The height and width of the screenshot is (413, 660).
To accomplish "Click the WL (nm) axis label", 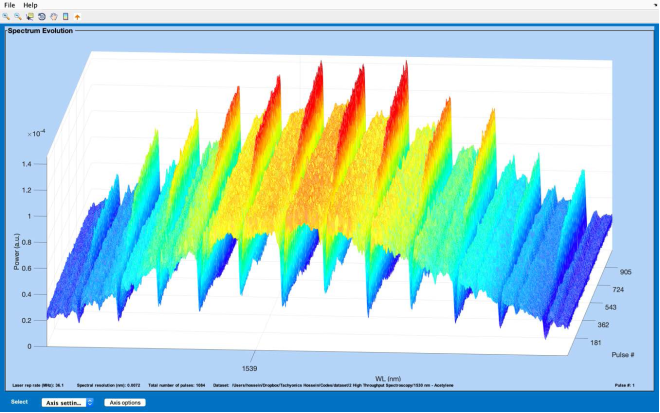I will [x=388, y=378].
